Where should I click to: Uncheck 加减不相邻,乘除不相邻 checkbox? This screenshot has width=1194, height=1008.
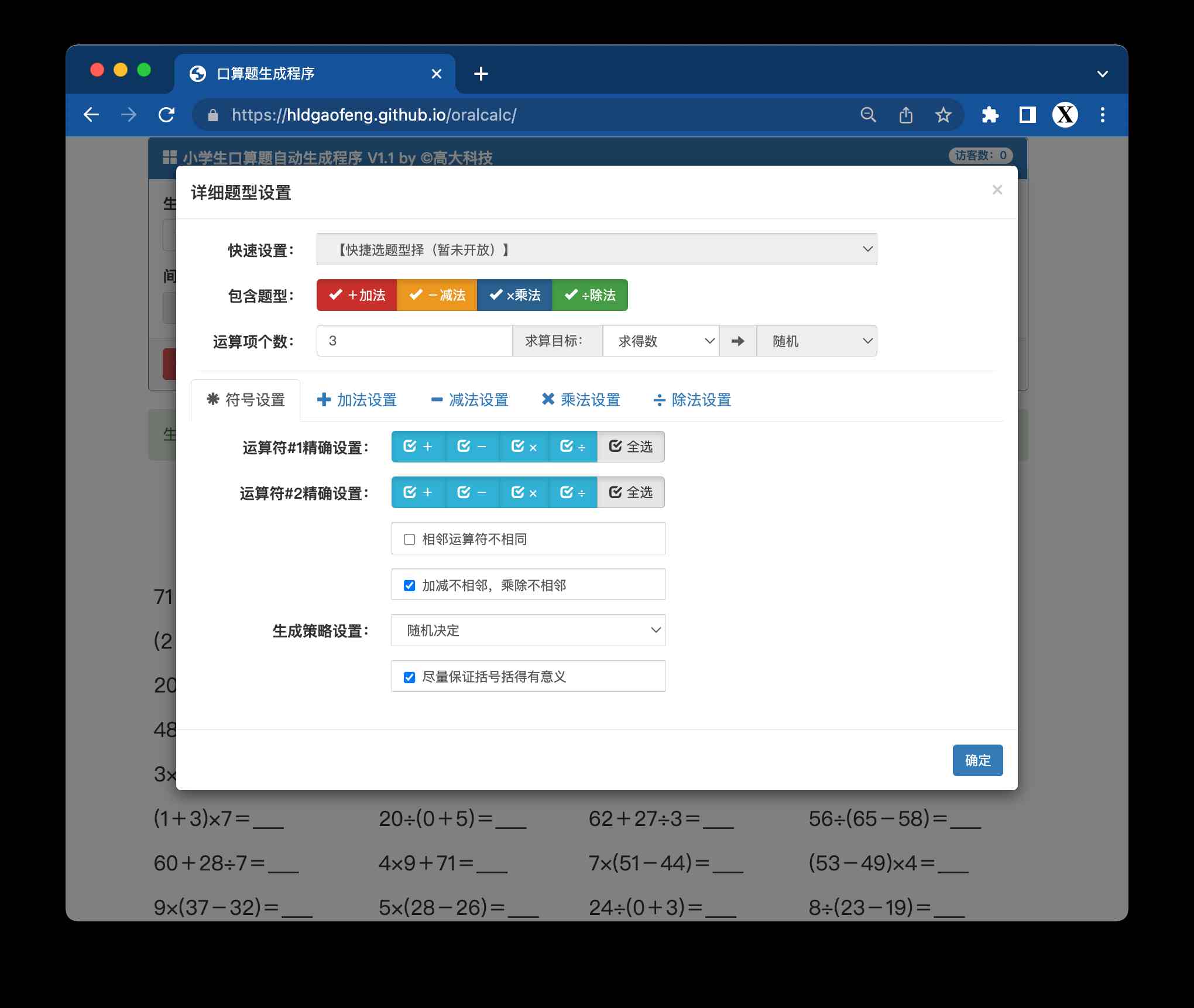410,585
